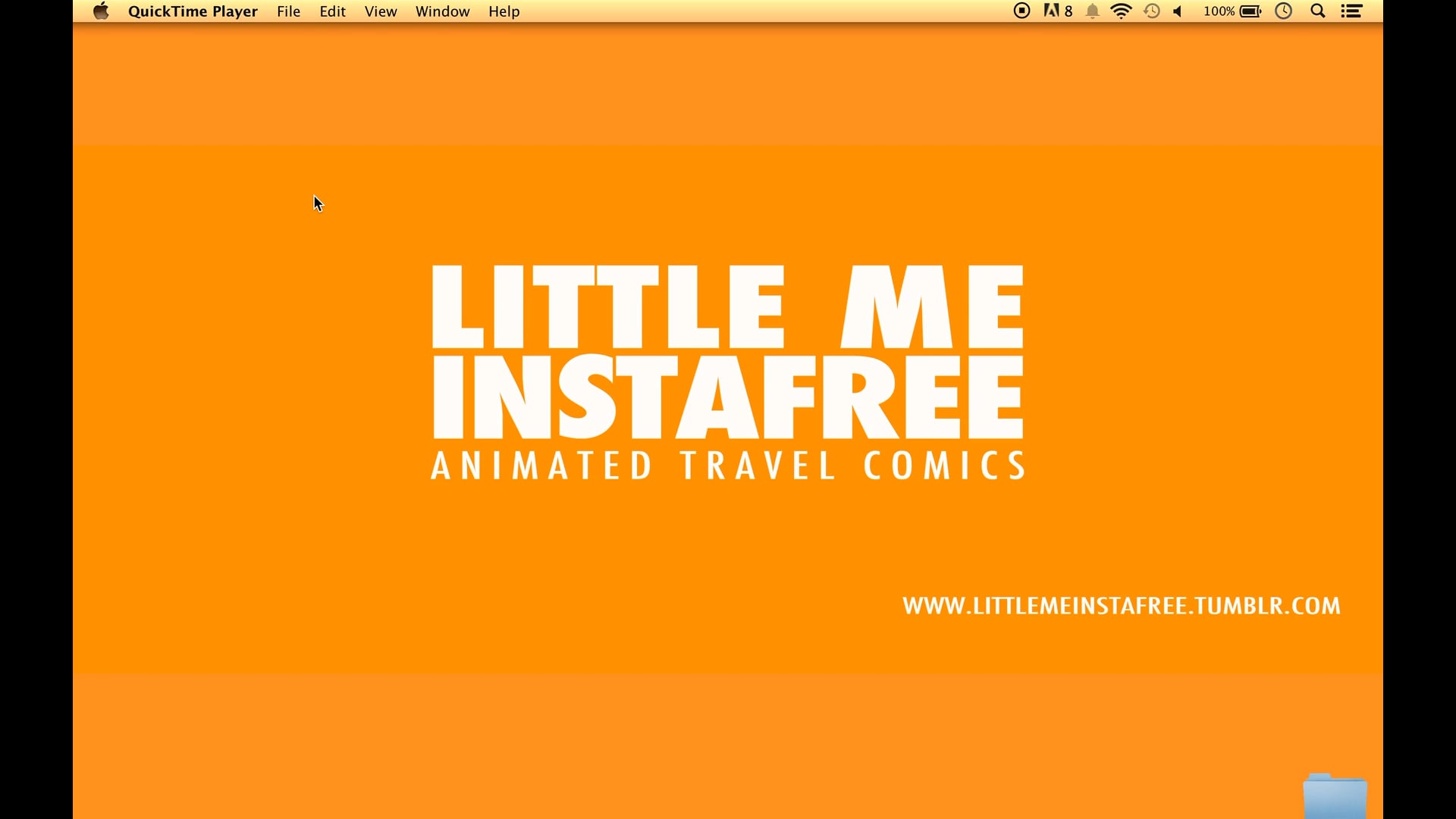Stop the screen recording from menu bar
1456x819 pixels.
1021,11
